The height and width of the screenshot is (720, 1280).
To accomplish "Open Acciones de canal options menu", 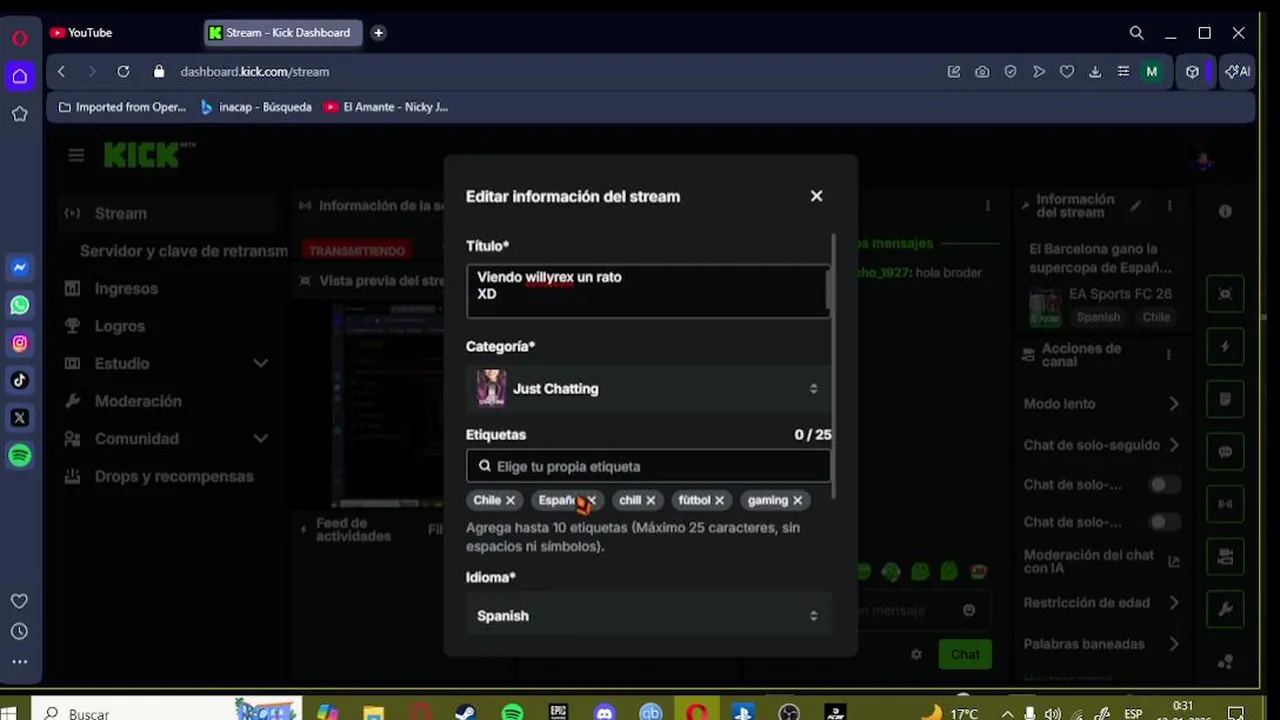I will coord(1169,355).
